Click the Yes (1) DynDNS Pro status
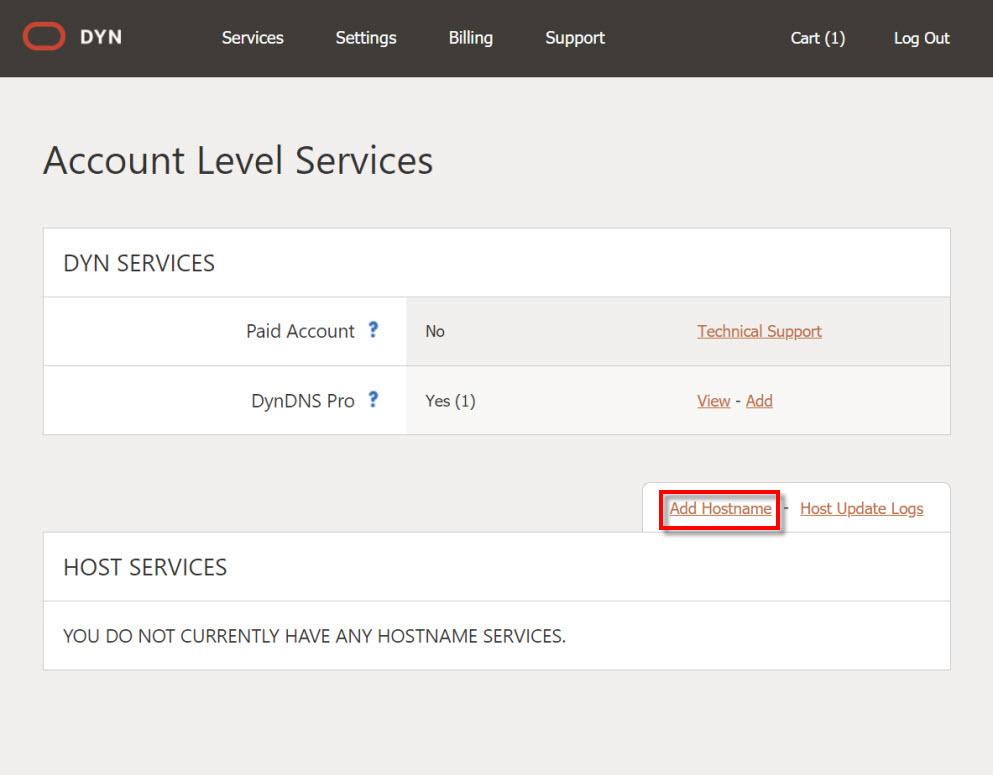 450,401
